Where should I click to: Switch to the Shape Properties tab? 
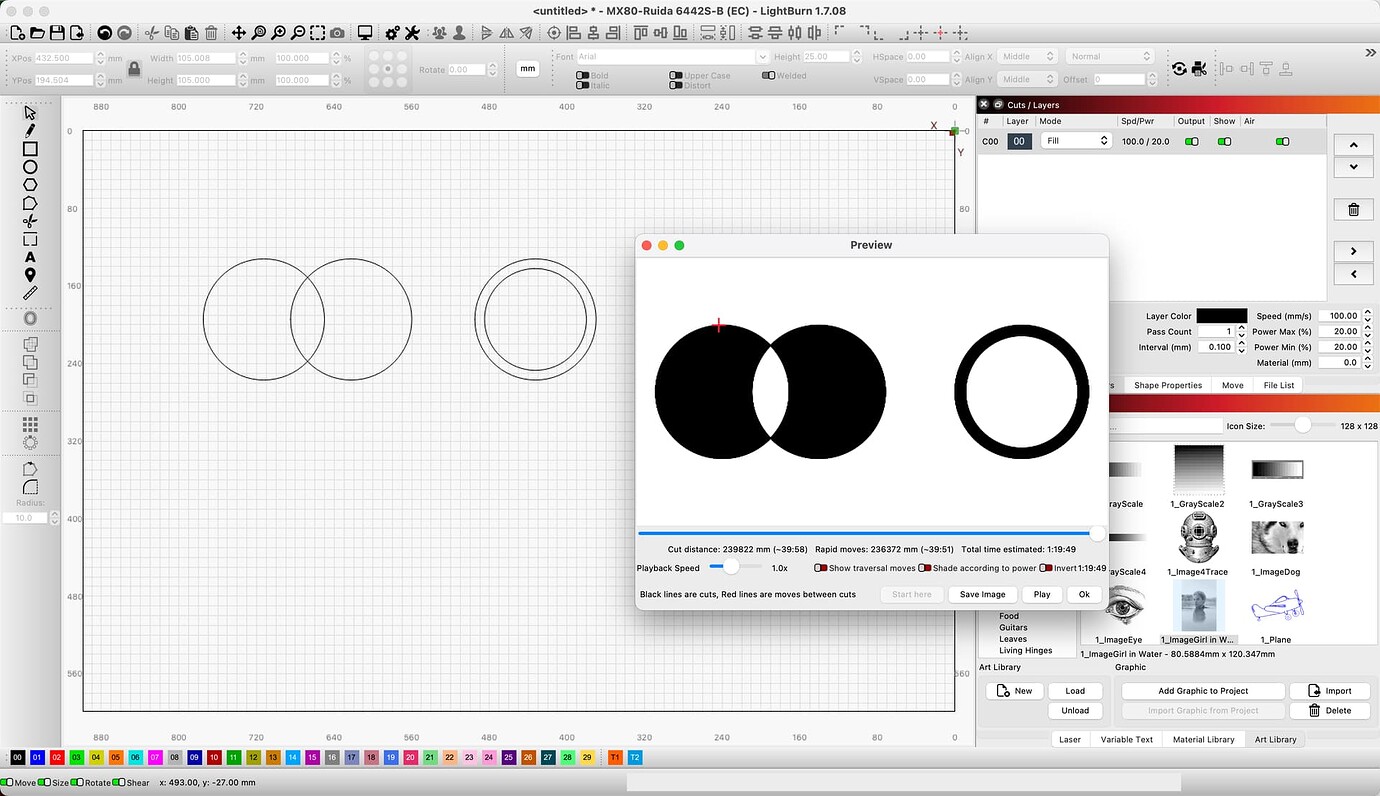click(1168, 385)
